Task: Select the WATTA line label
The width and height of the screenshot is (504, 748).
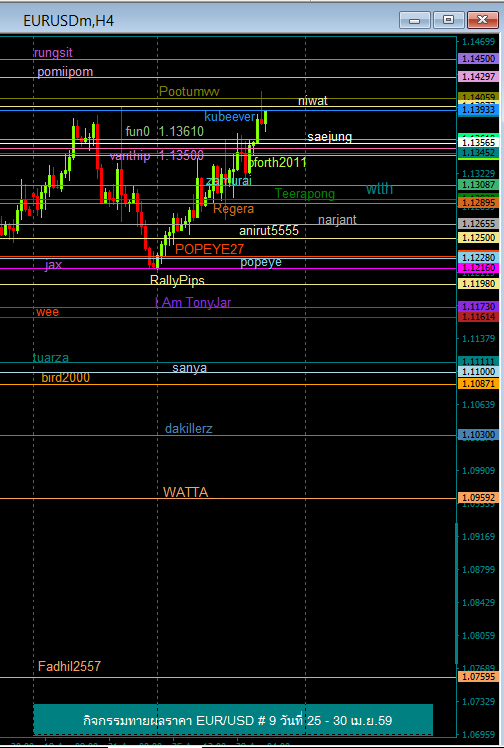Action: click(185, 492)
